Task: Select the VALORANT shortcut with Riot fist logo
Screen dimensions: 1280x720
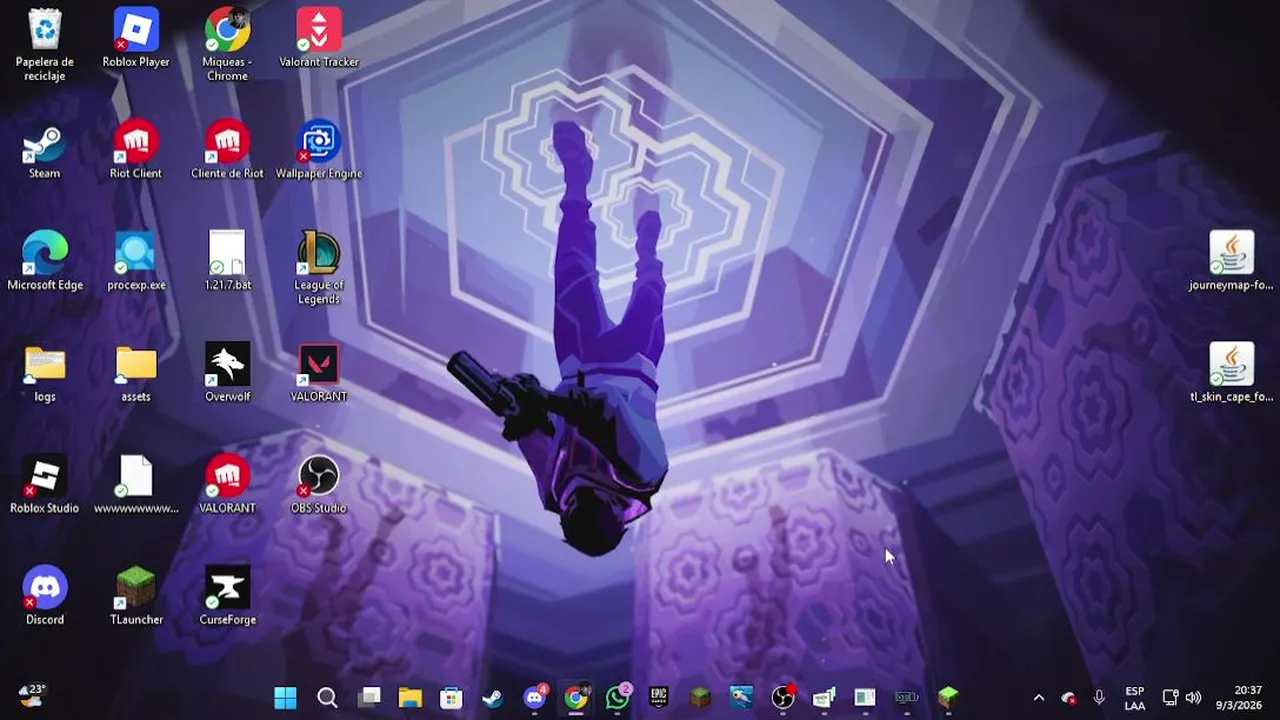Action: [227, 484]
